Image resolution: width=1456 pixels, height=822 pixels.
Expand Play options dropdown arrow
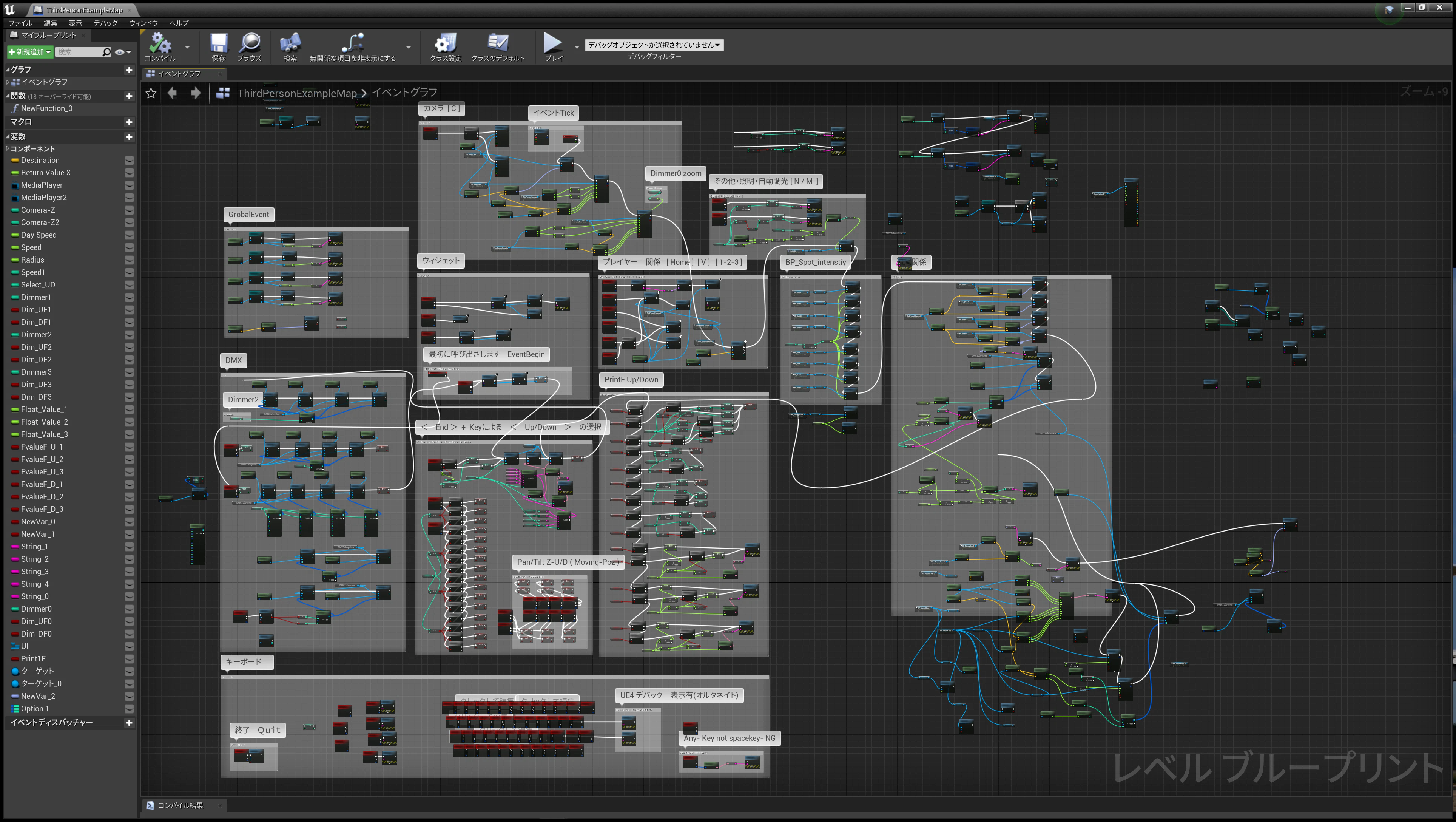point(577,47)
